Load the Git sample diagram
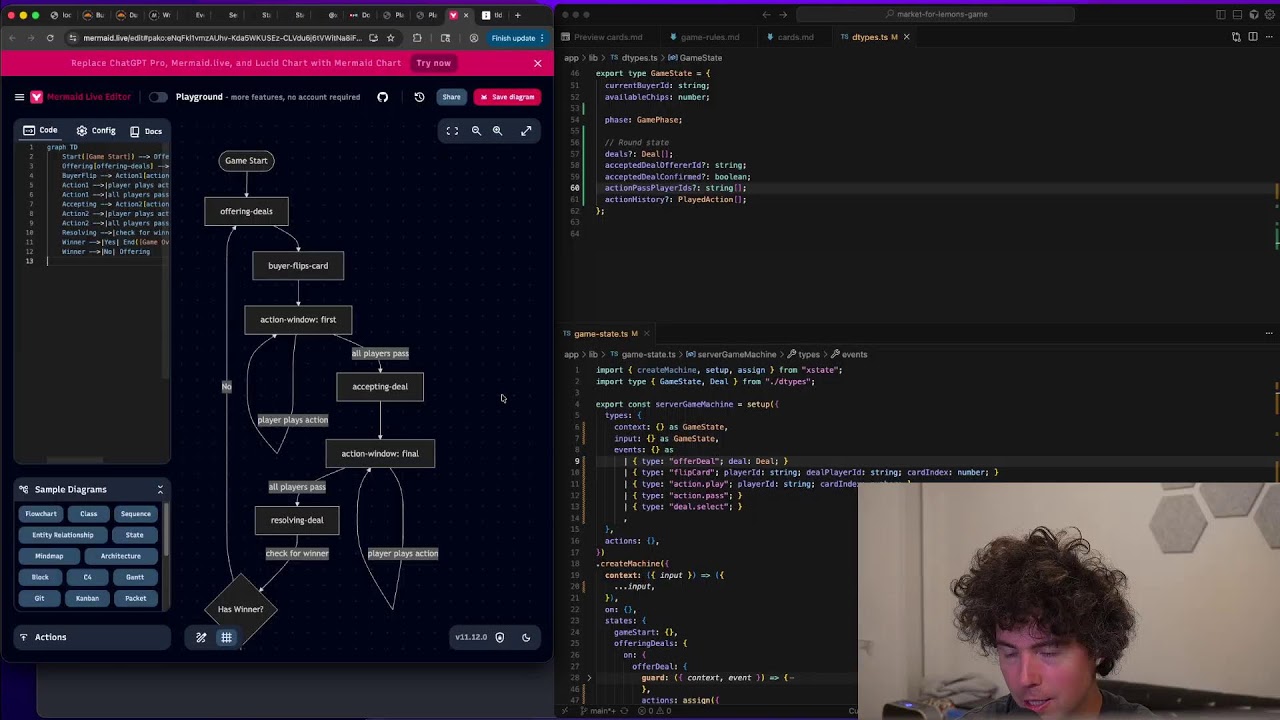 (x=39, y=598)
